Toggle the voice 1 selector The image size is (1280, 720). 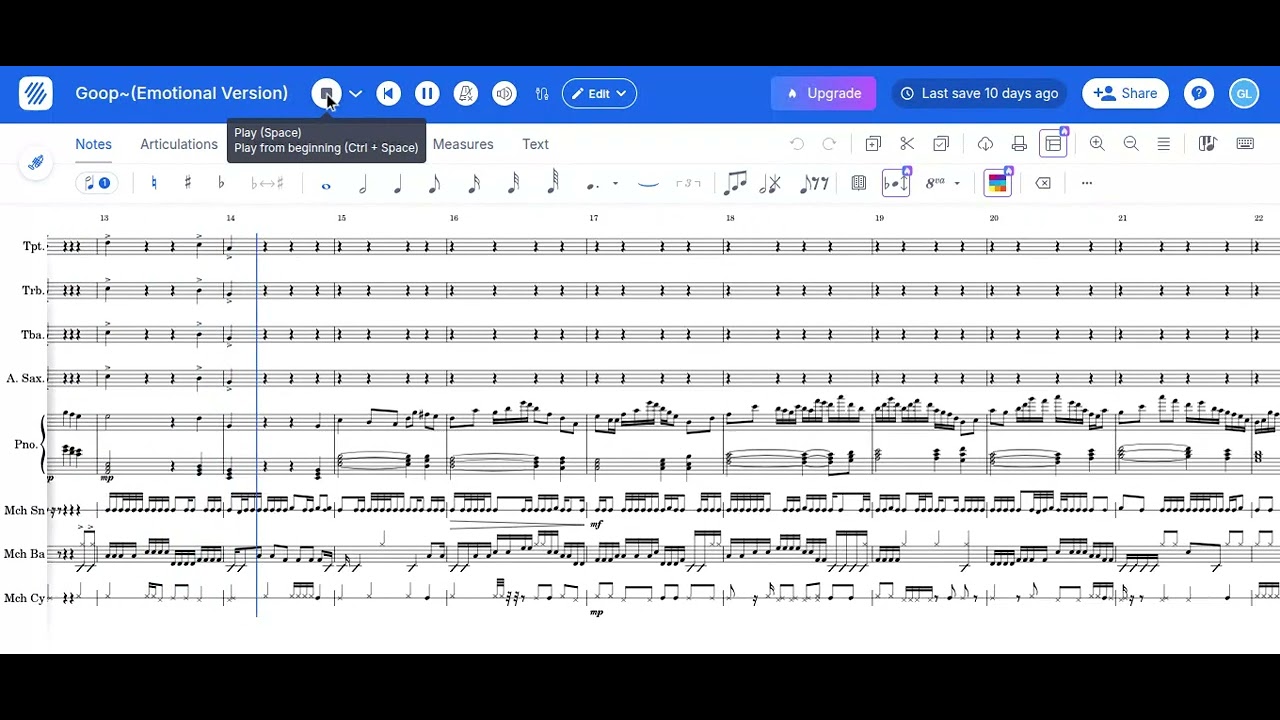coord(97,183)
